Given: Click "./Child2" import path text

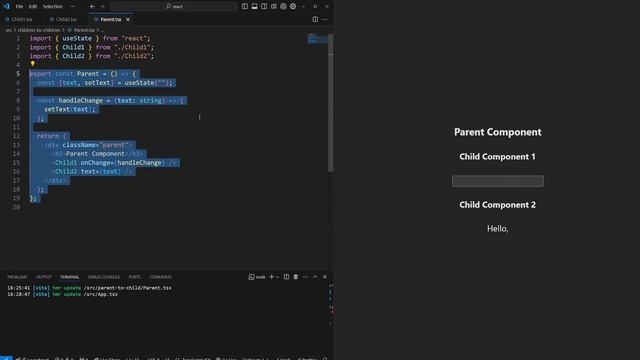Looking at the screenshot, I should point(132,56).
